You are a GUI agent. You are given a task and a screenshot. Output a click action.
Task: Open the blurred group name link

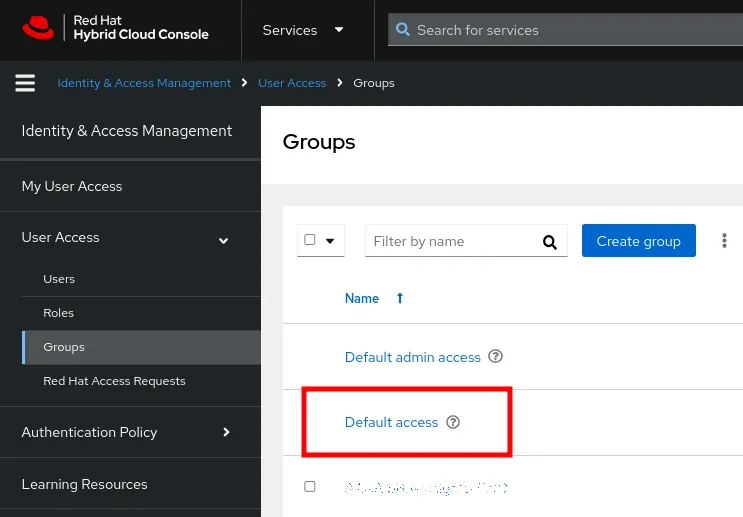point(426,487)
